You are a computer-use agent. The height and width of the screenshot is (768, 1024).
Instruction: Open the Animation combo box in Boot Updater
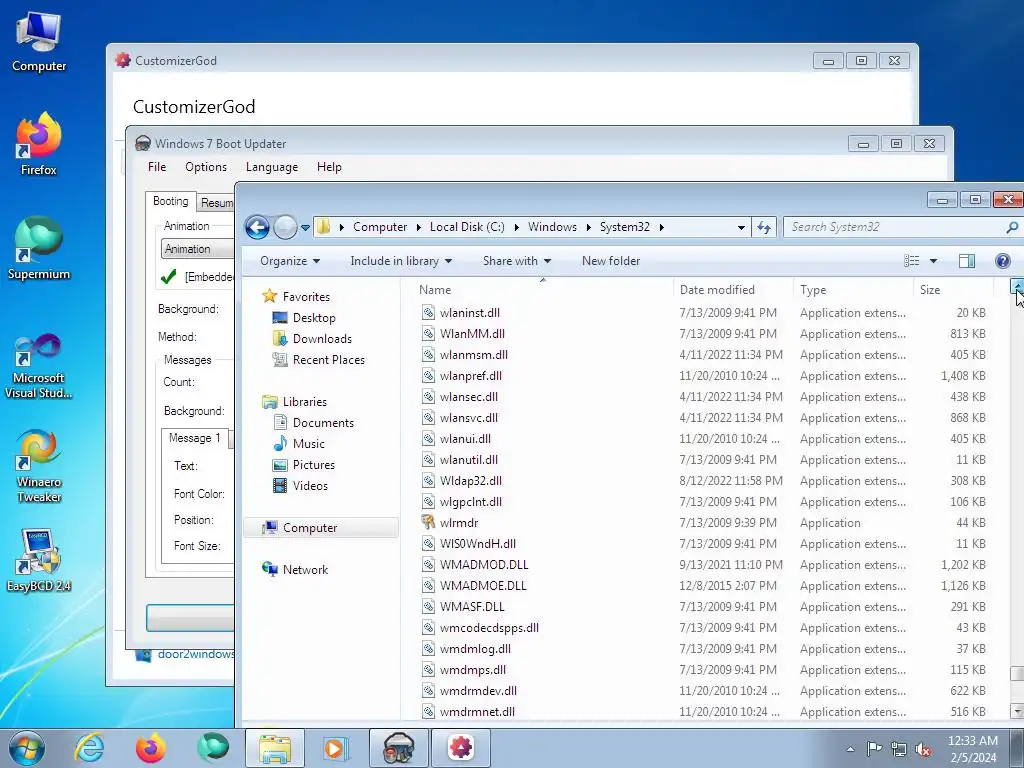coord(198,249)
